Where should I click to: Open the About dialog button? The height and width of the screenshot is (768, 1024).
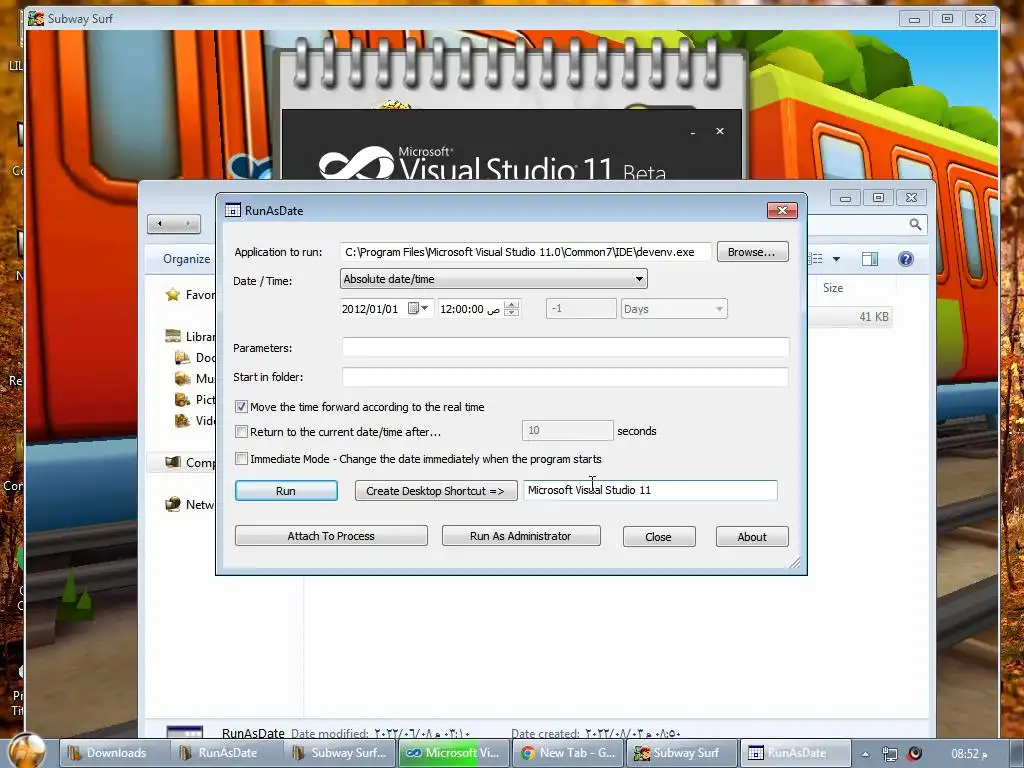pyautogui.click(x=752, y=537)
